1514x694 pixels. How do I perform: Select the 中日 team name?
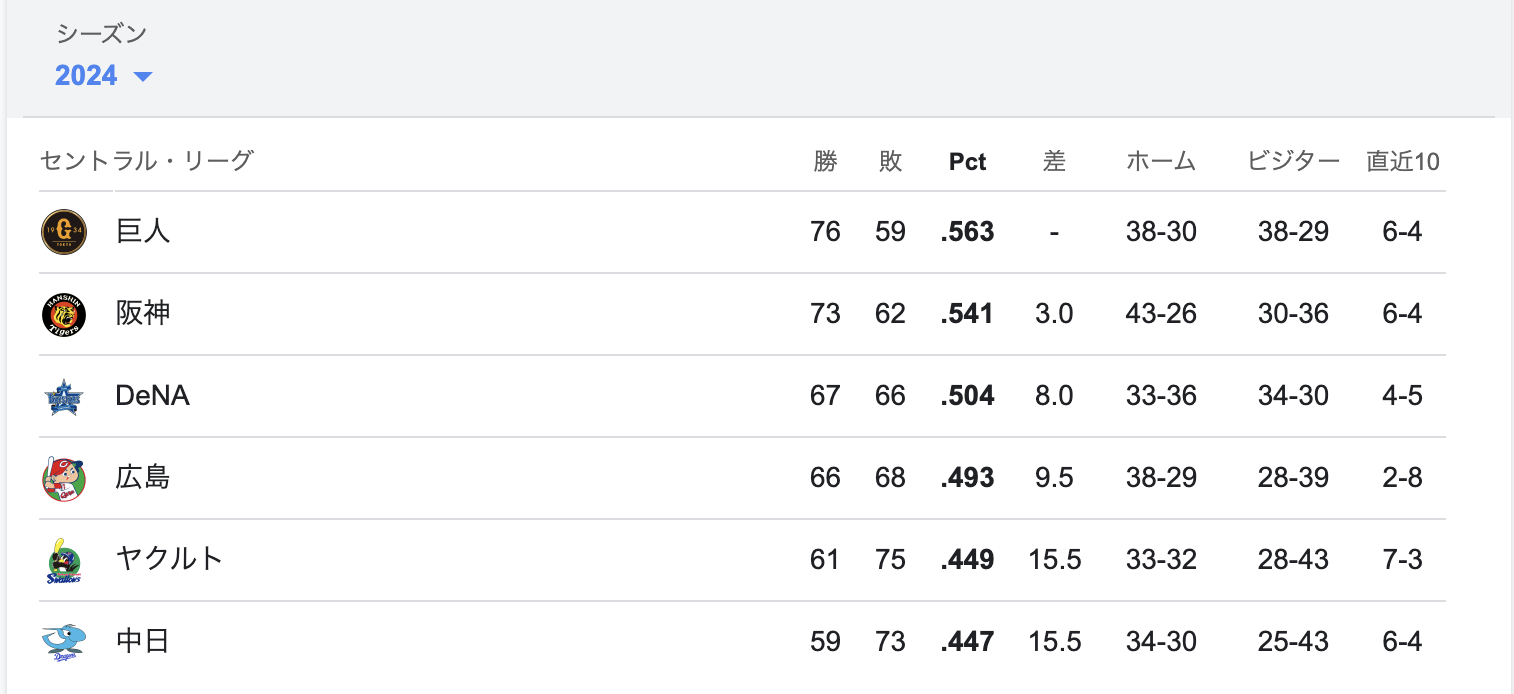coord(143,642)
